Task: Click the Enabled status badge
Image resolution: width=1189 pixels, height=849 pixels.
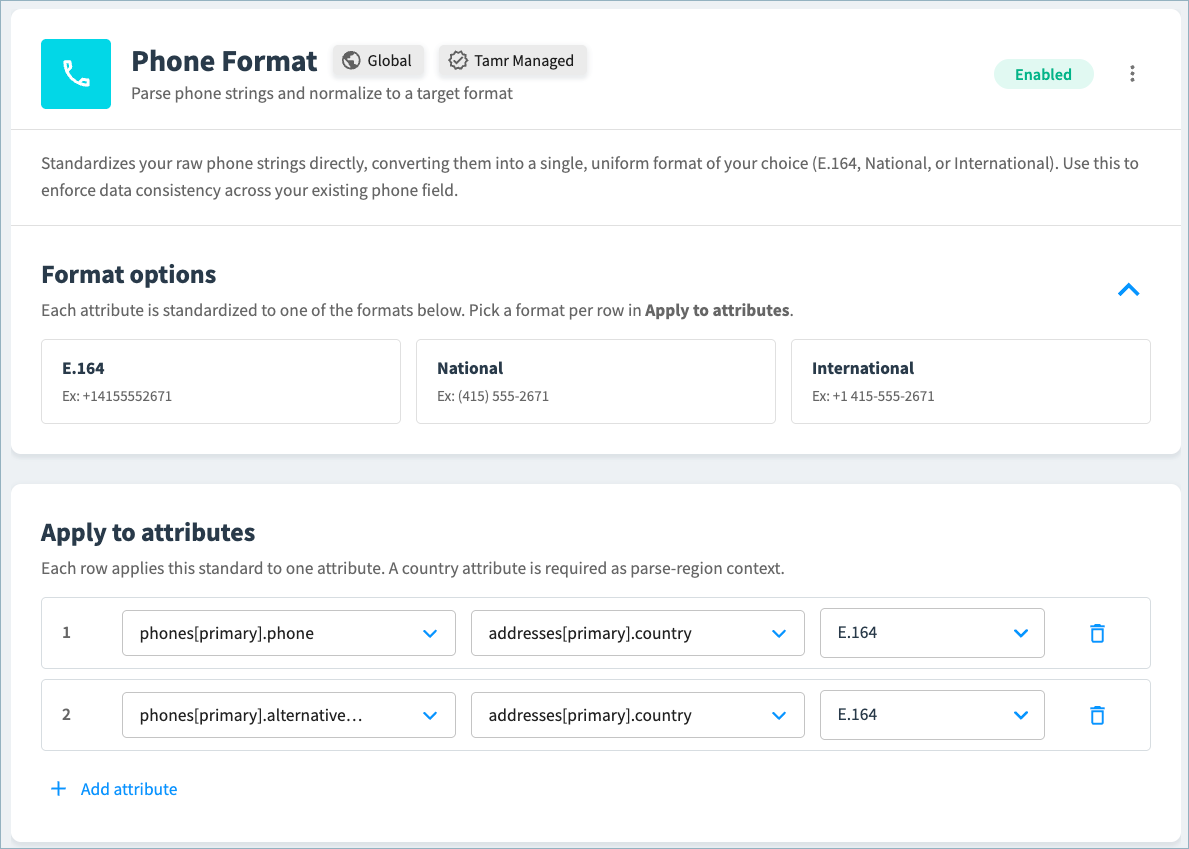Action: click(x=1043, y=74)
